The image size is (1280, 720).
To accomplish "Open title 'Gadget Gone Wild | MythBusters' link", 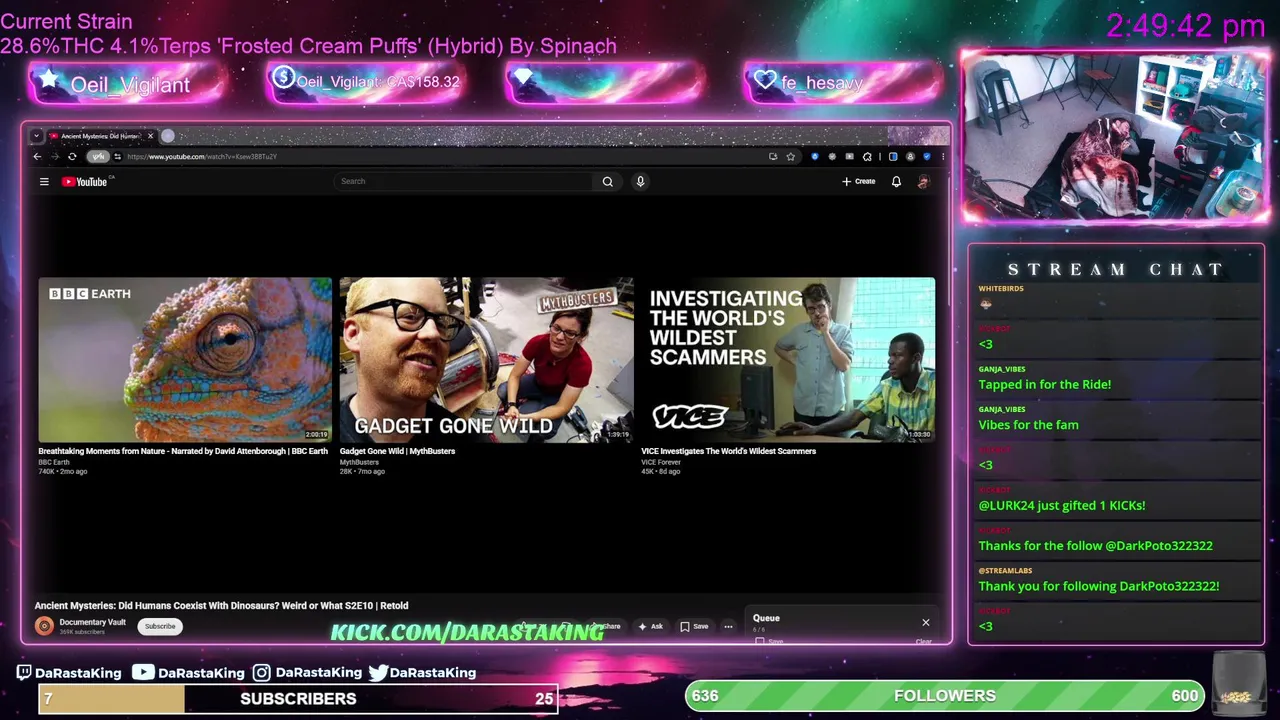I will [397, 451].
